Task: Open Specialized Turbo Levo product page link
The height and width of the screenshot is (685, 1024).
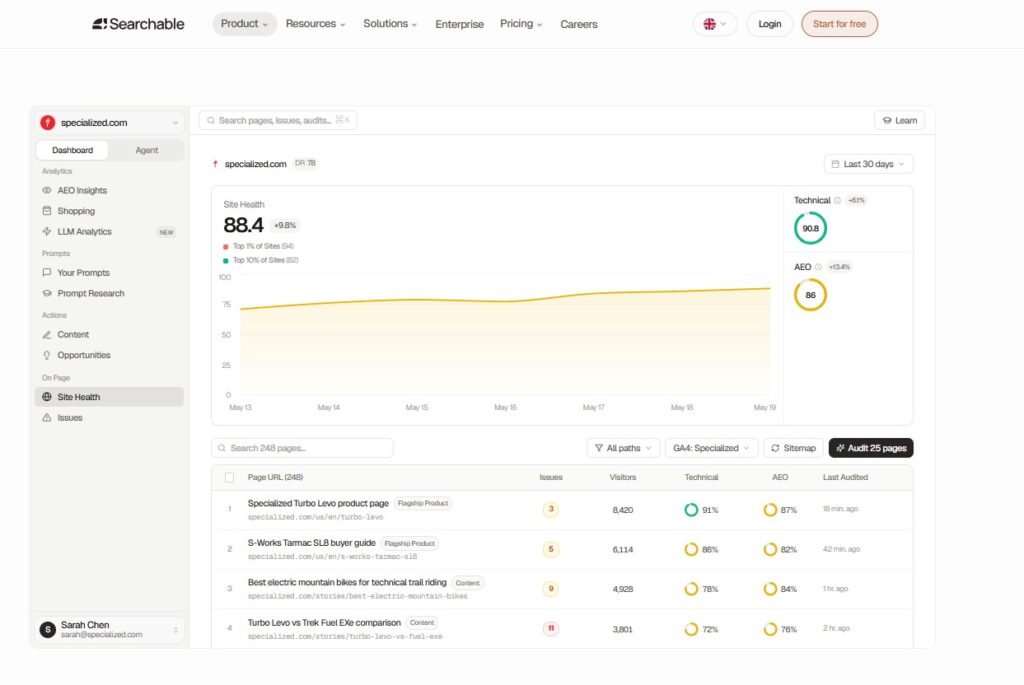Action: point(318,503)
